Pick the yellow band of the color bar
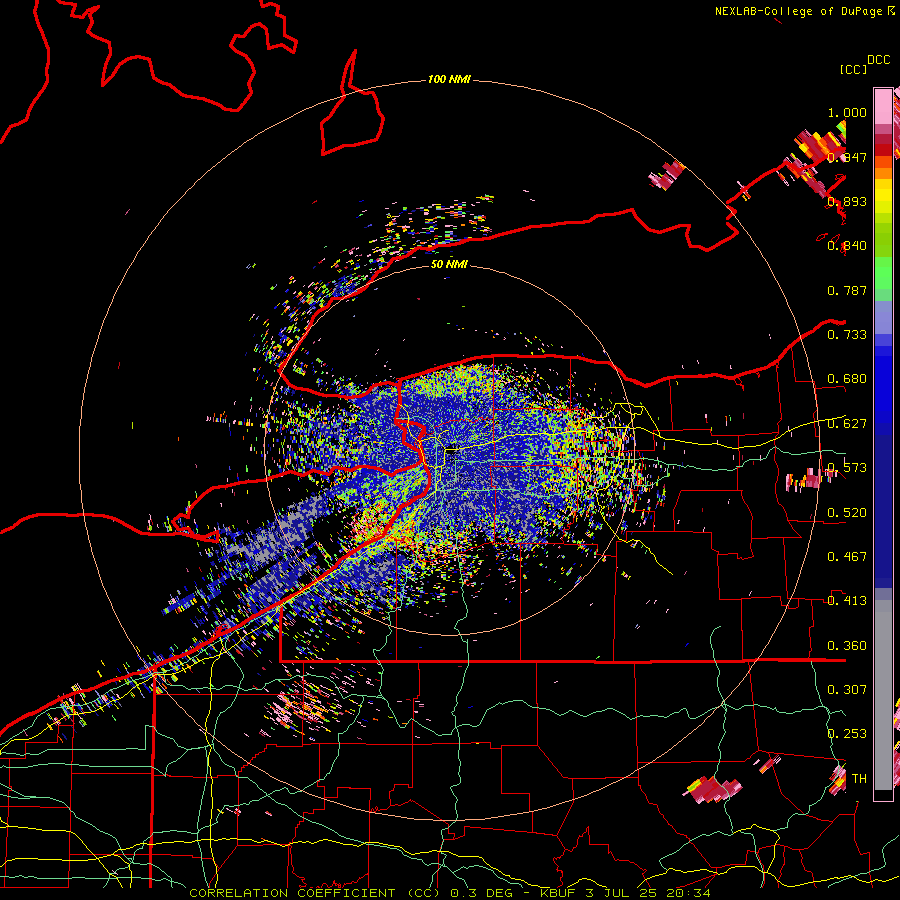 pyautogui.click(x=883, y=195)
